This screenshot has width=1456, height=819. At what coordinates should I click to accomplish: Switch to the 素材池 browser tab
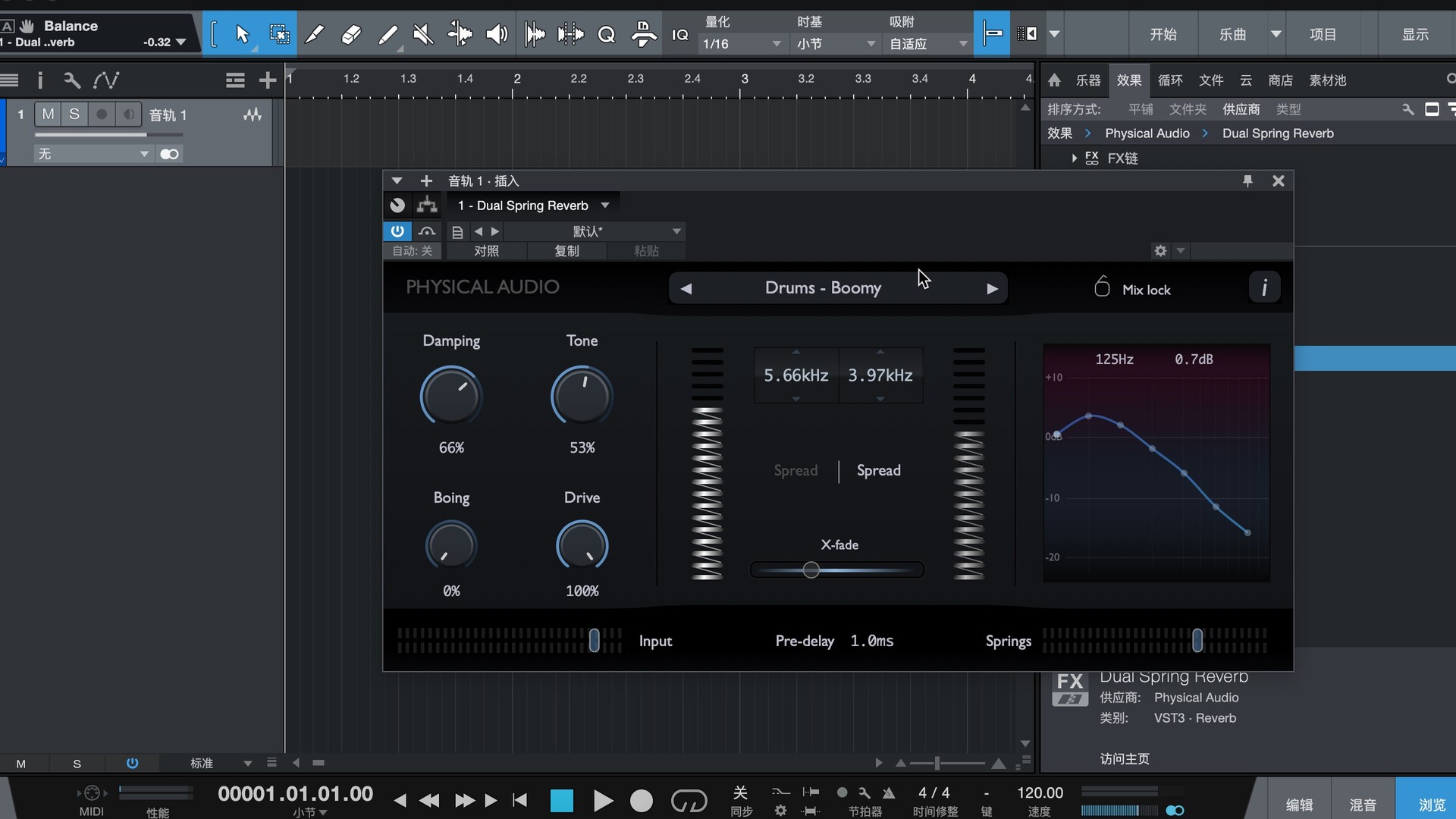pyautogui.click(x=1328, y=80)
